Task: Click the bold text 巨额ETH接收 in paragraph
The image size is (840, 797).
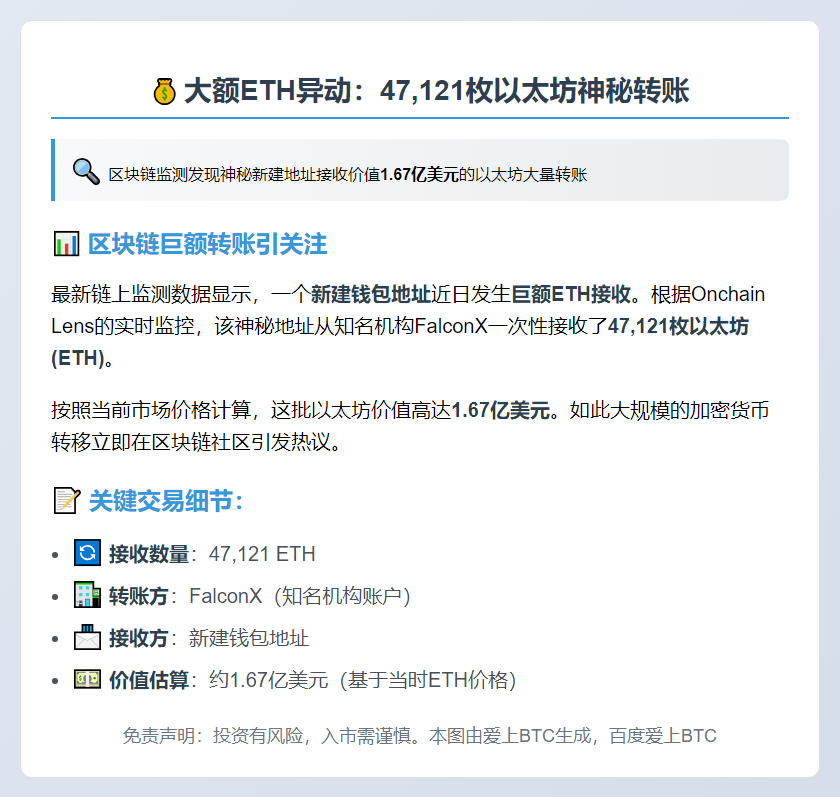Action: 571,294
